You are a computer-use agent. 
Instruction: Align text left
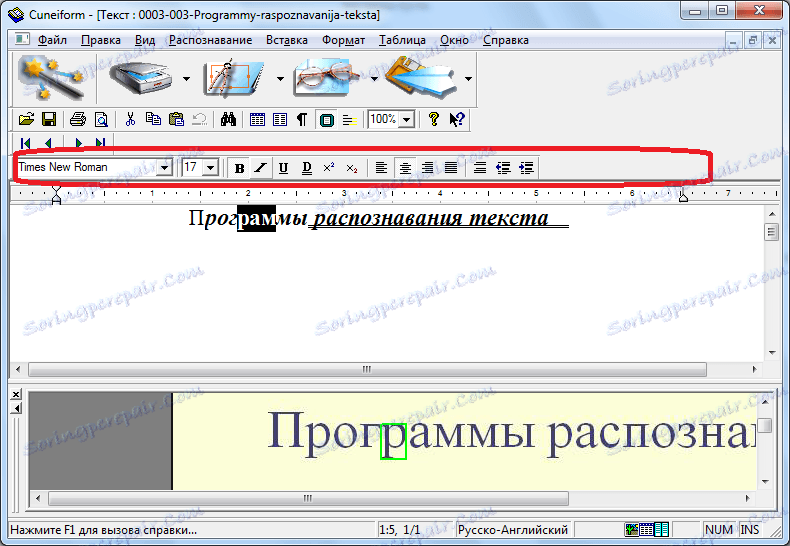(x=381, y=168)
